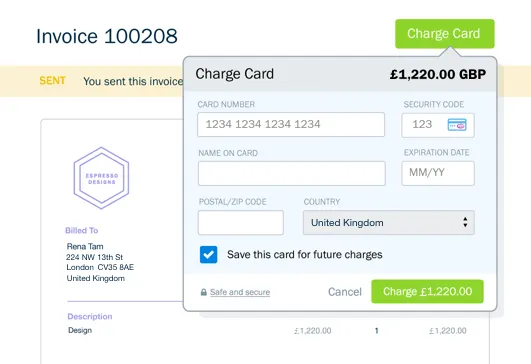Screen dimensions: 531x364
Task: Focus the Card Number field
Action: tap(291, 125)
